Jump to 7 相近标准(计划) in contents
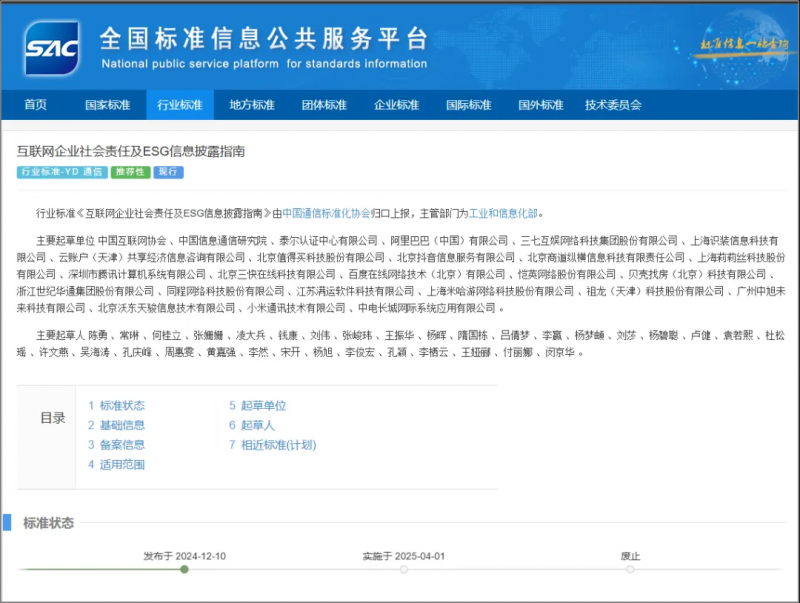The height and width of the screenshot is (603, 800). point(272,445)
